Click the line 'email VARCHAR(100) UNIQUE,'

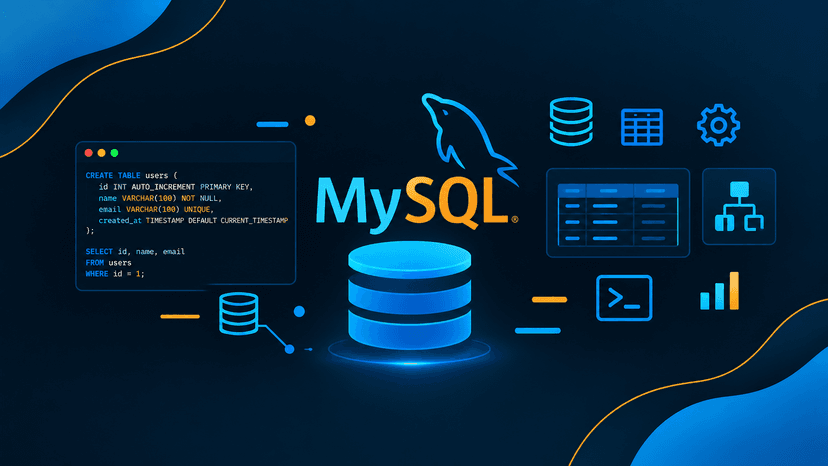[156, 209]
